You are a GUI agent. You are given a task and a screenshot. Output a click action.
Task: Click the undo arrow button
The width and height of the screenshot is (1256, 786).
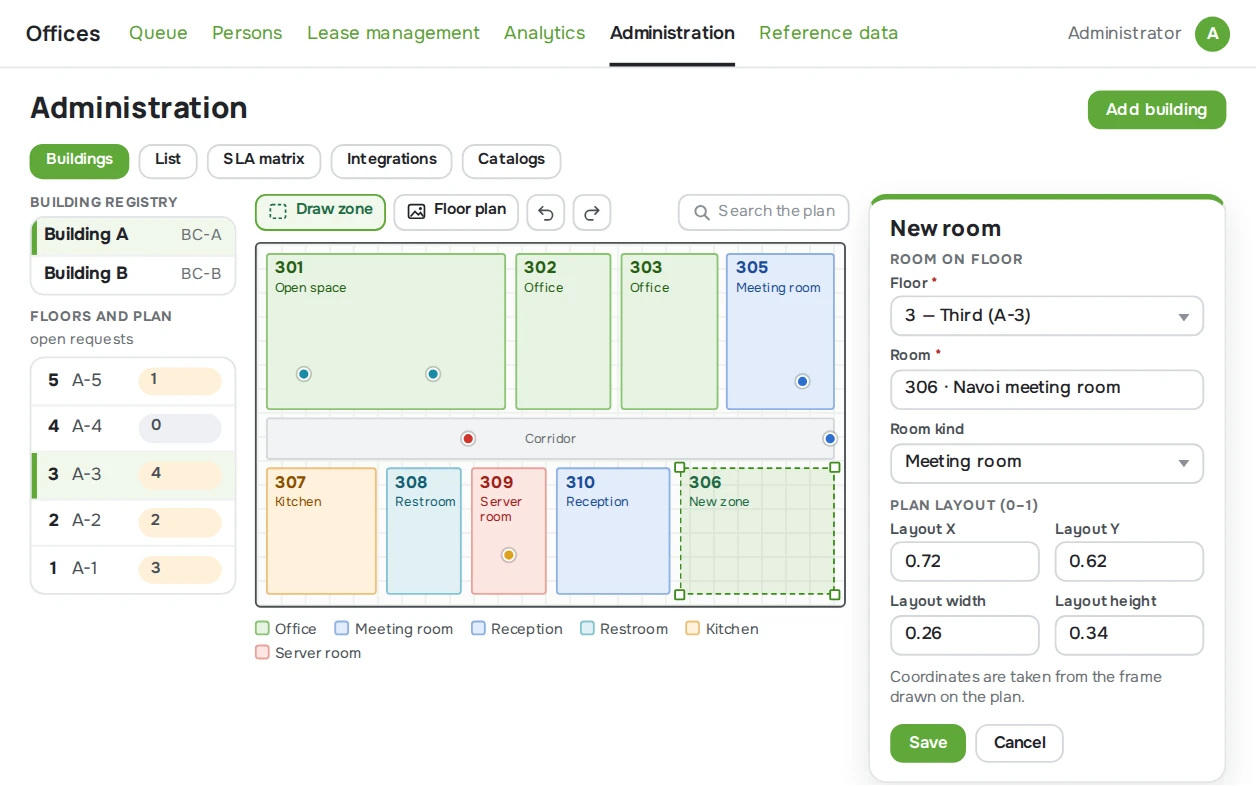(x=546, y=212)
